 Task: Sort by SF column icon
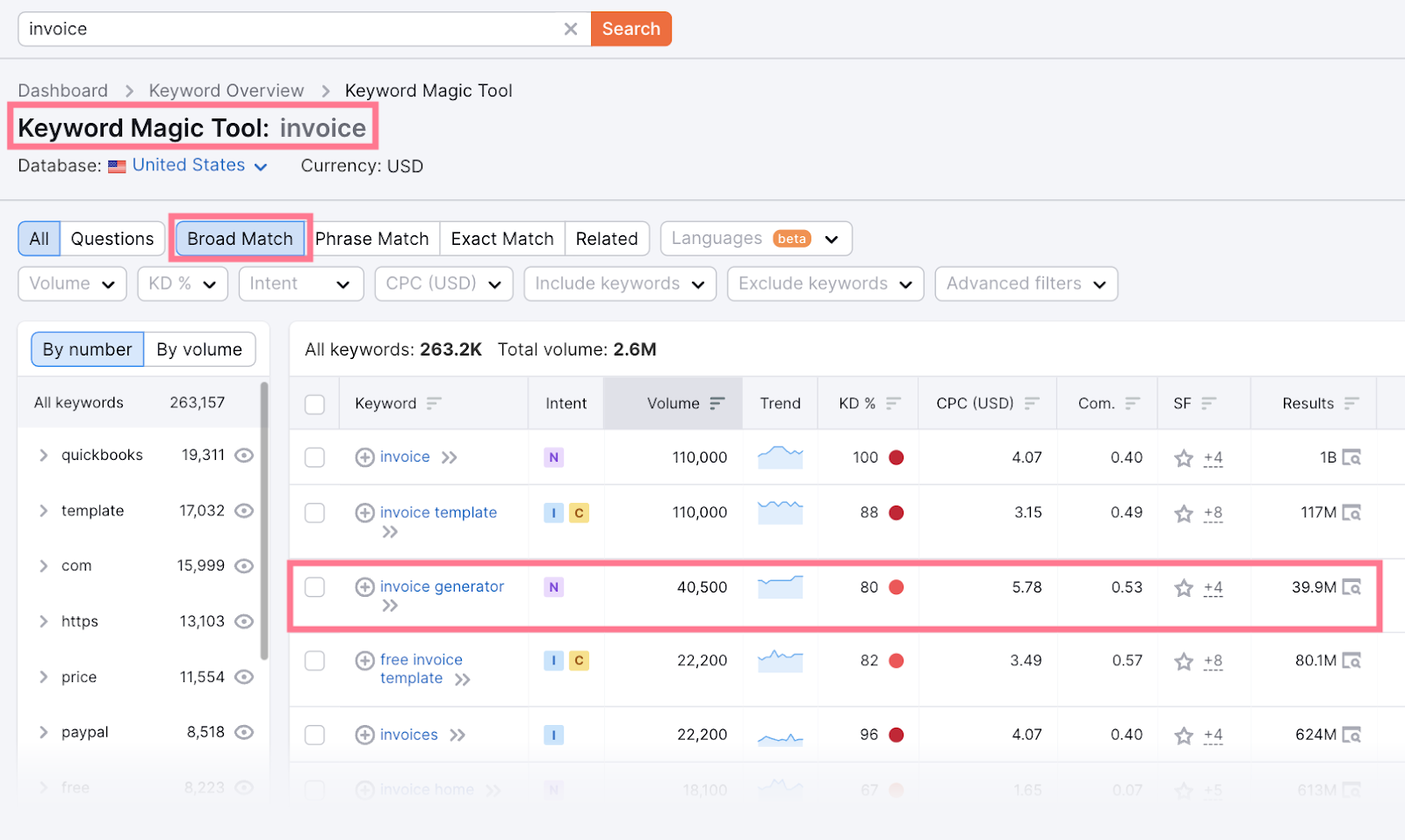coord(1209,404)
